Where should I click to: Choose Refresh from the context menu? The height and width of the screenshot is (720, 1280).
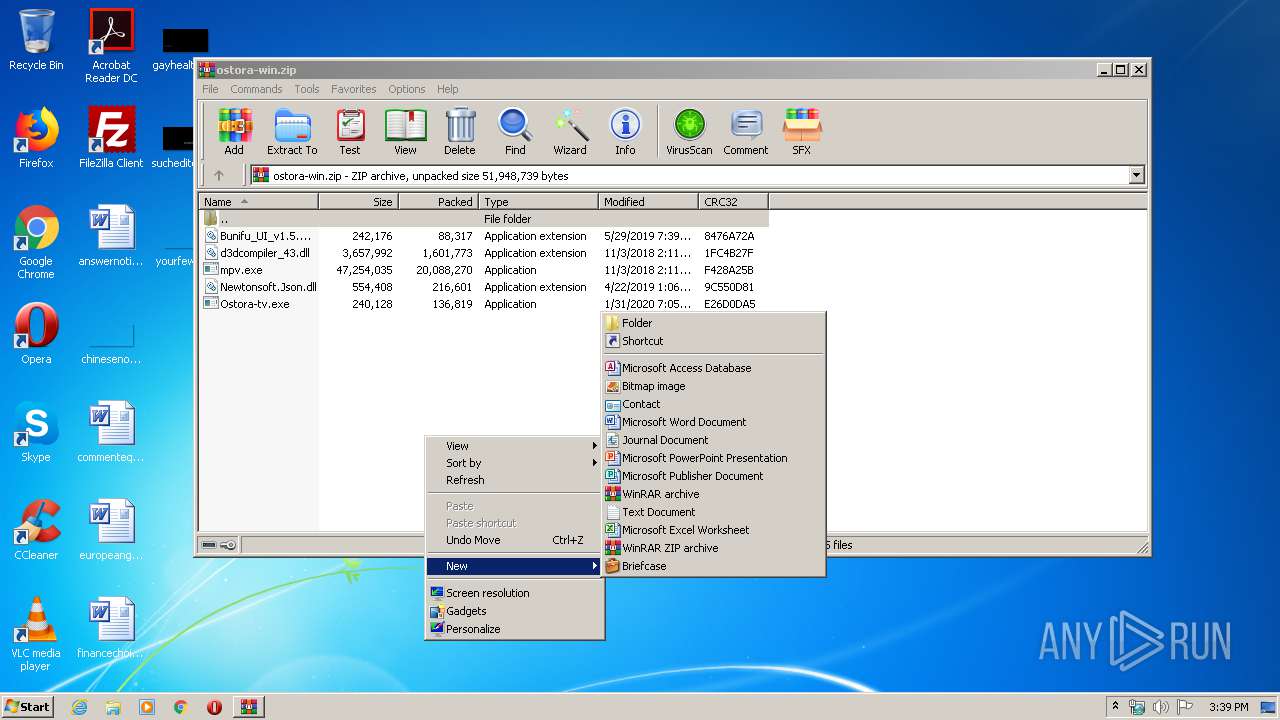point(514,480)
